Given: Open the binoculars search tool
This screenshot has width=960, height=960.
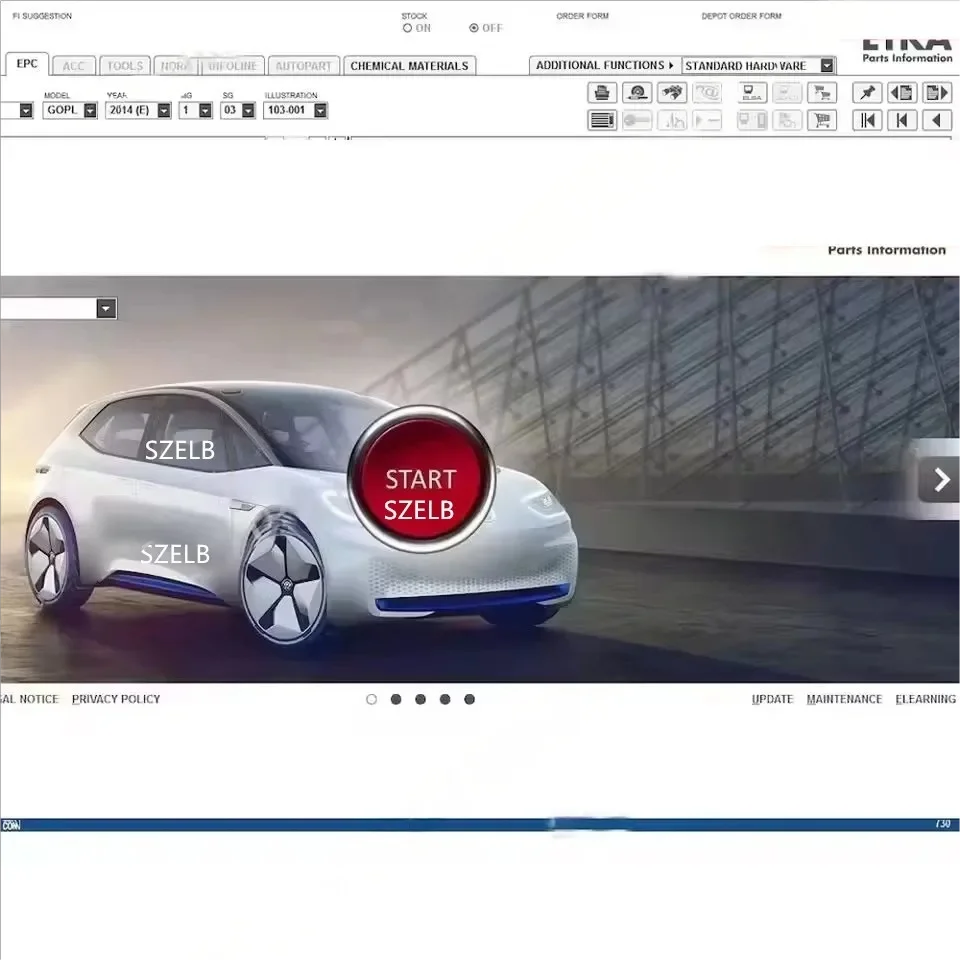Looking at the screenshot, I should (672, 93).
